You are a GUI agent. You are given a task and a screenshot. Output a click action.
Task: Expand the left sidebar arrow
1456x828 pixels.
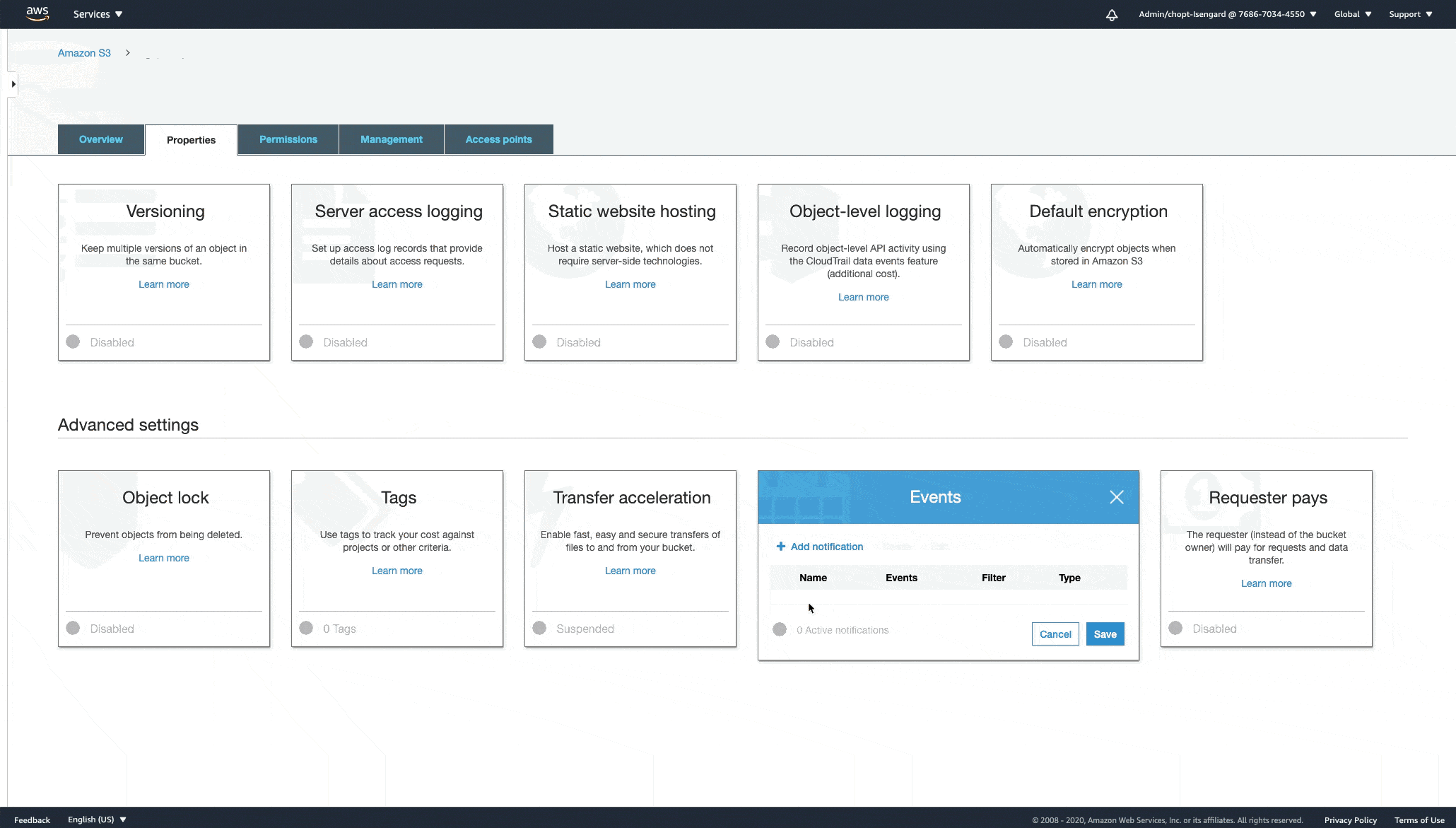[13, 84]
